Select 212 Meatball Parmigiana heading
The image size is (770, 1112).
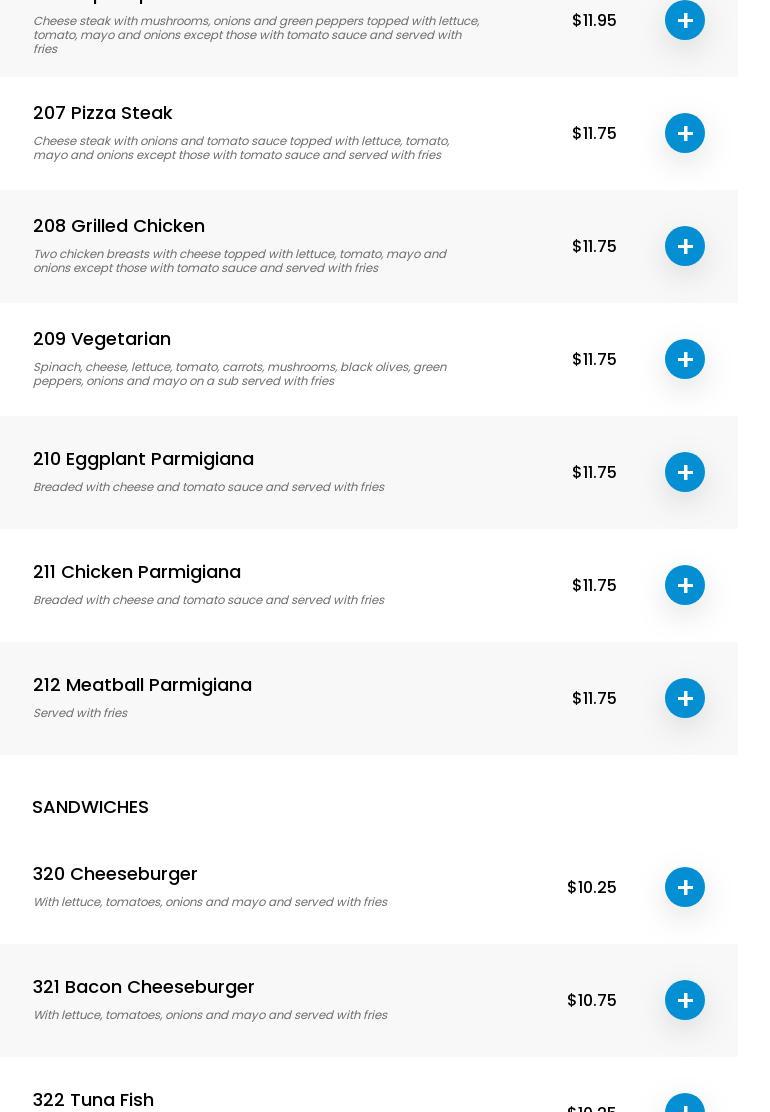(142, 685)
